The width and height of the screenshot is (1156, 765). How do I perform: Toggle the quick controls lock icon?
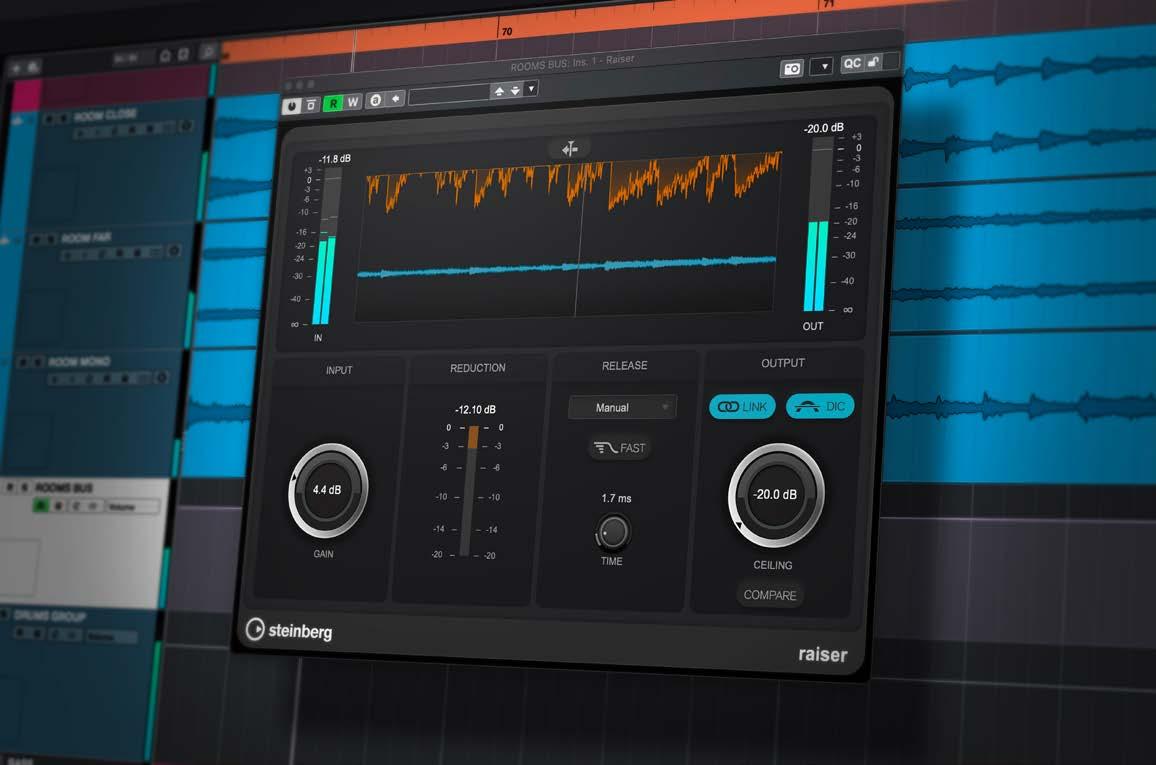pyautogui.click(x=873, y=62)
